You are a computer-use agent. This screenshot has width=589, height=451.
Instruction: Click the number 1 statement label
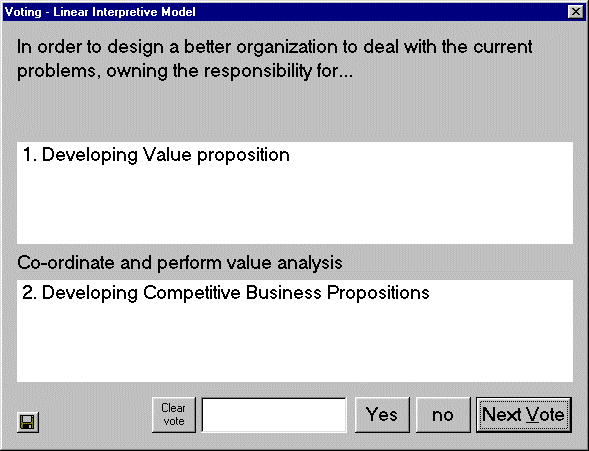[x=30, y=155]
